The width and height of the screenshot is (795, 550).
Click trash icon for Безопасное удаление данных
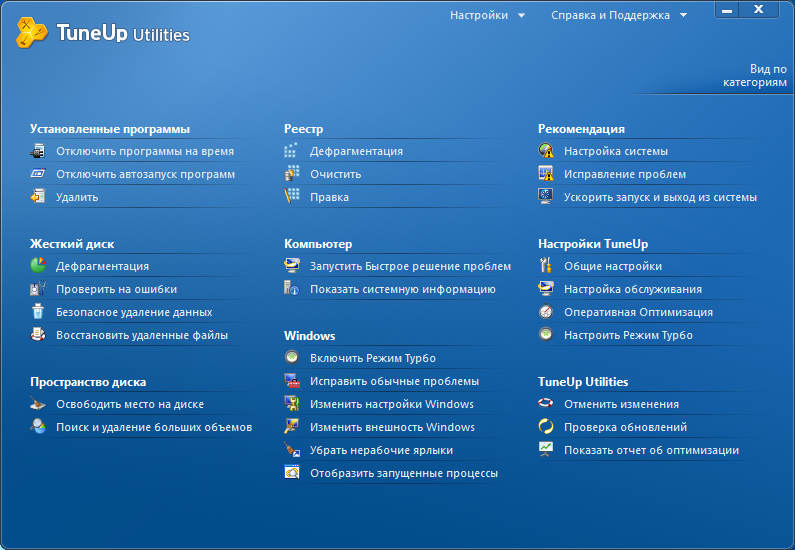coord(38,311)
